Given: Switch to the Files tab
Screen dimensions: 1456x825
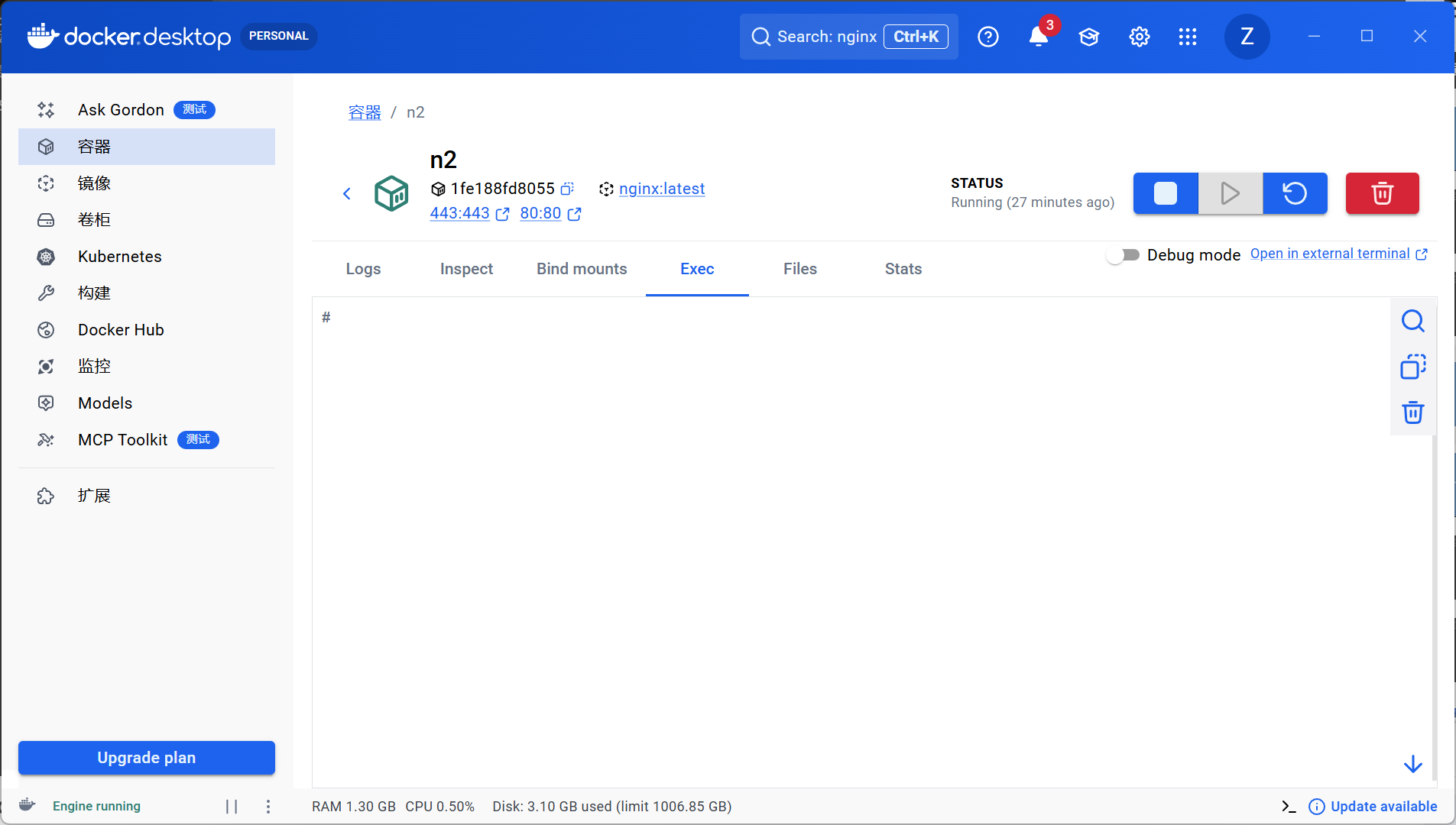Looking at the screenshot, I should (800, 269).
